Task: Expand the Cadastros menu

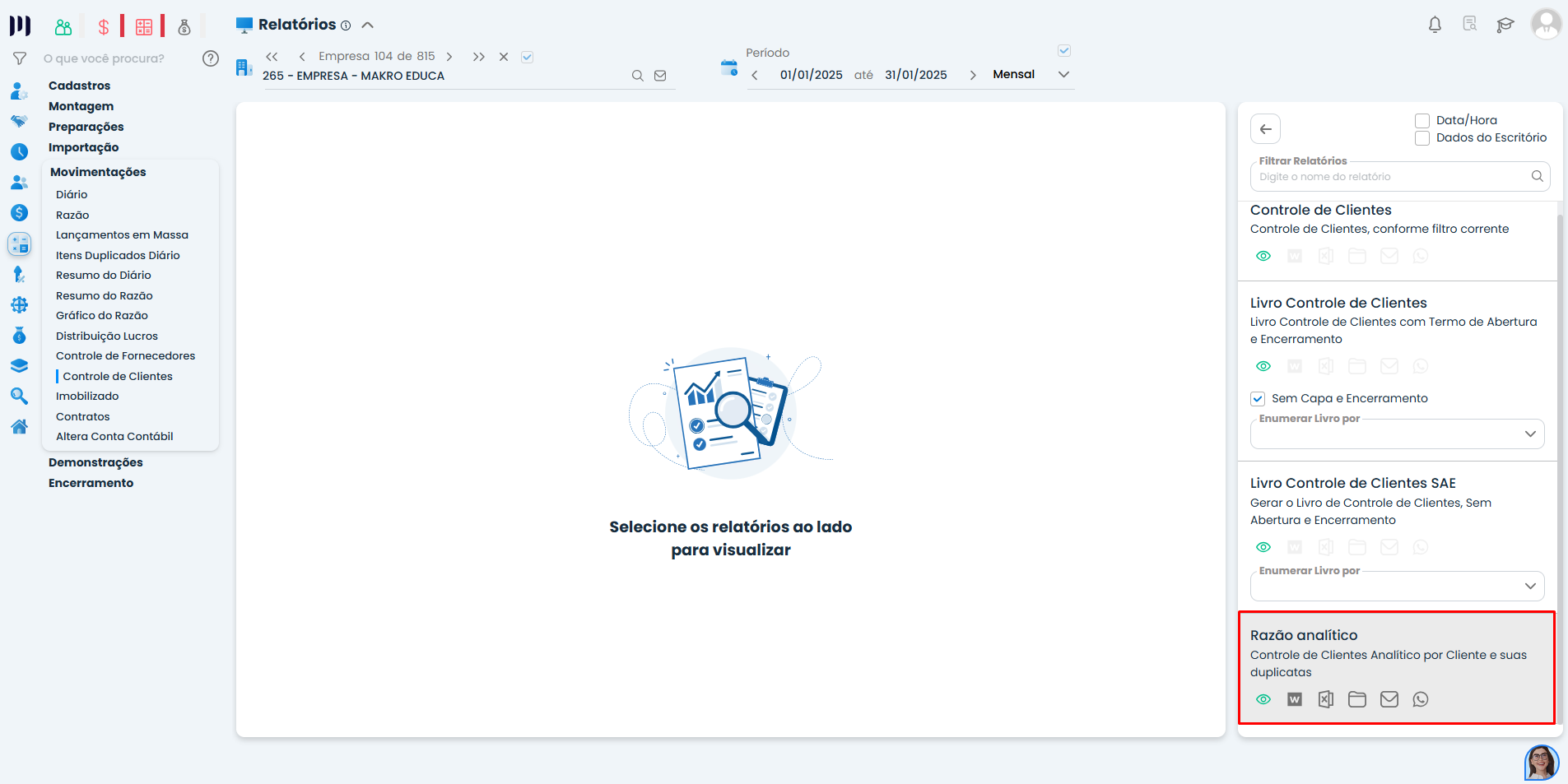Action: (79, 86)
